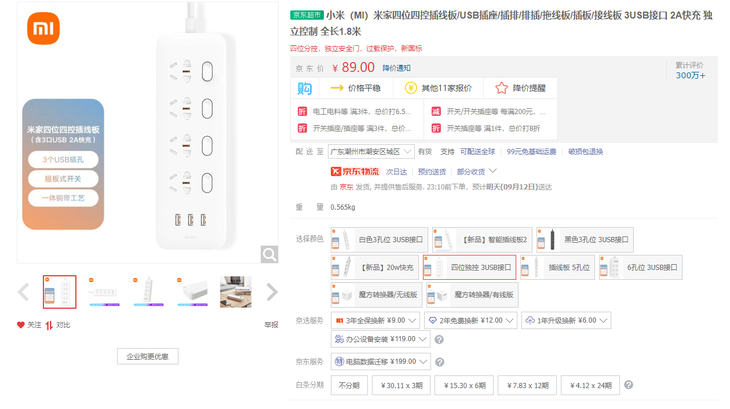Click the 企业购更优惠 button

click(148, 356)
